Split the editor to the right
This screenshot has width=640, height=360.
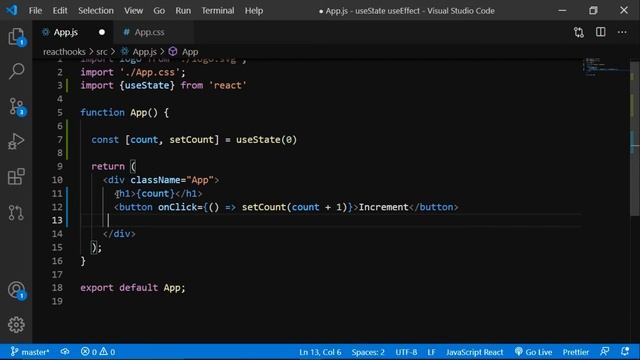[600, 32]
